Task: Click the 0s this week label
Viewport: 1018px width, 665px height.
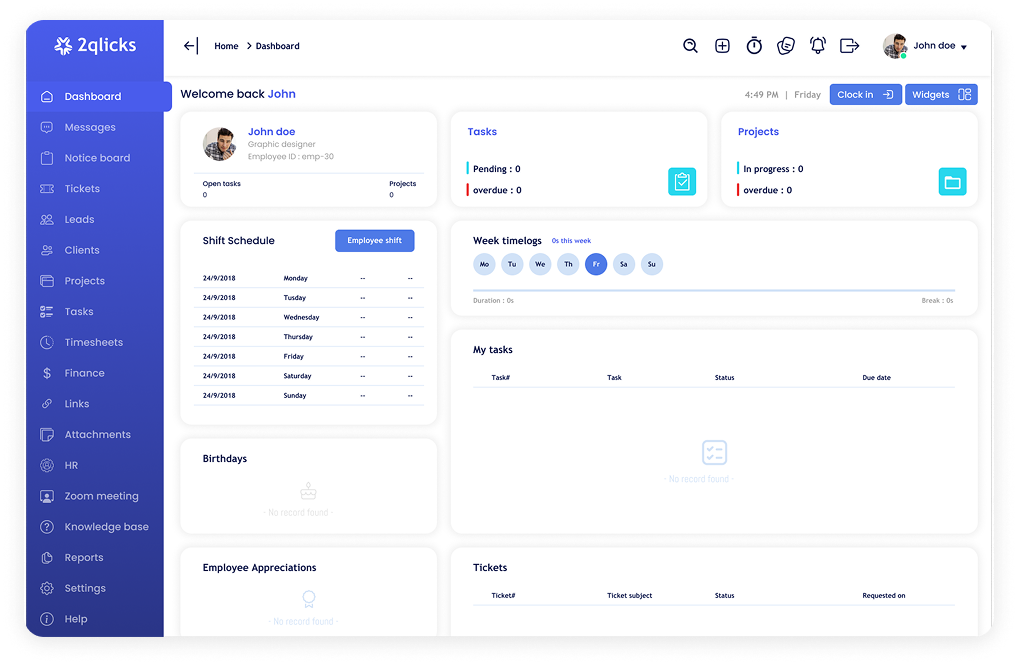Action: click(571, 241)
